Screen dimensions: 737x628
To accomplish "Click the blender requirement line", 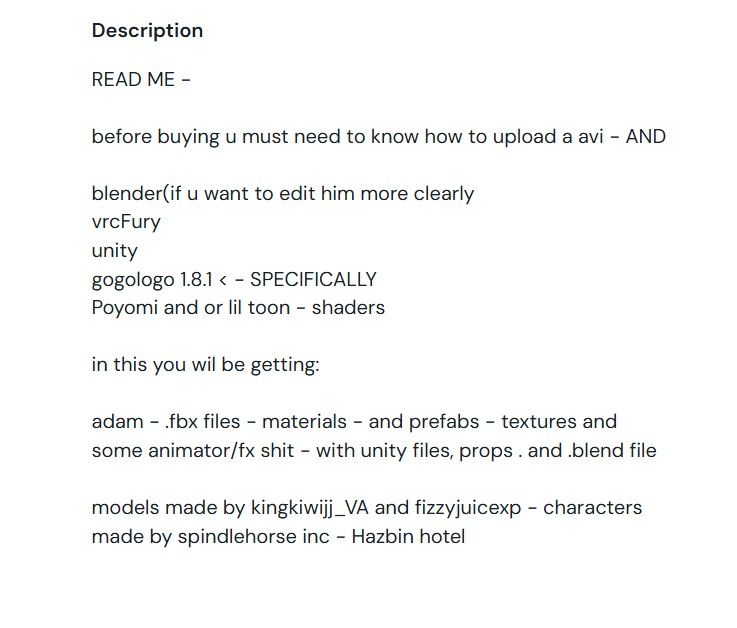I will (282, 194).
